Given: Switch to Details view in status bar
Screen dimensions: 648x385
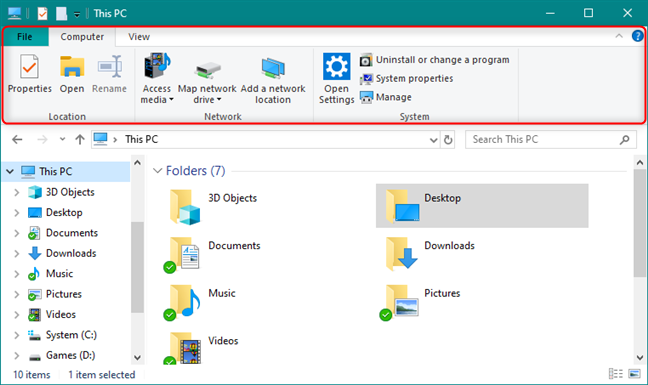Looking at the screenshot, I should pyautogui.click(x=615, y=374).
